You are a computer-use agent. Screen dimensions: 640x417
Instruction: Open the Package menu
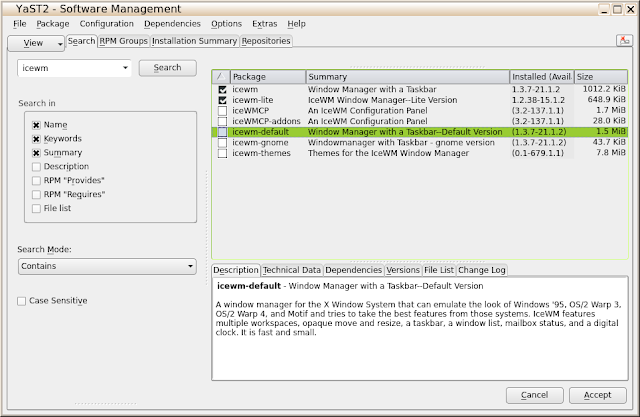click(x=53, y=24)
